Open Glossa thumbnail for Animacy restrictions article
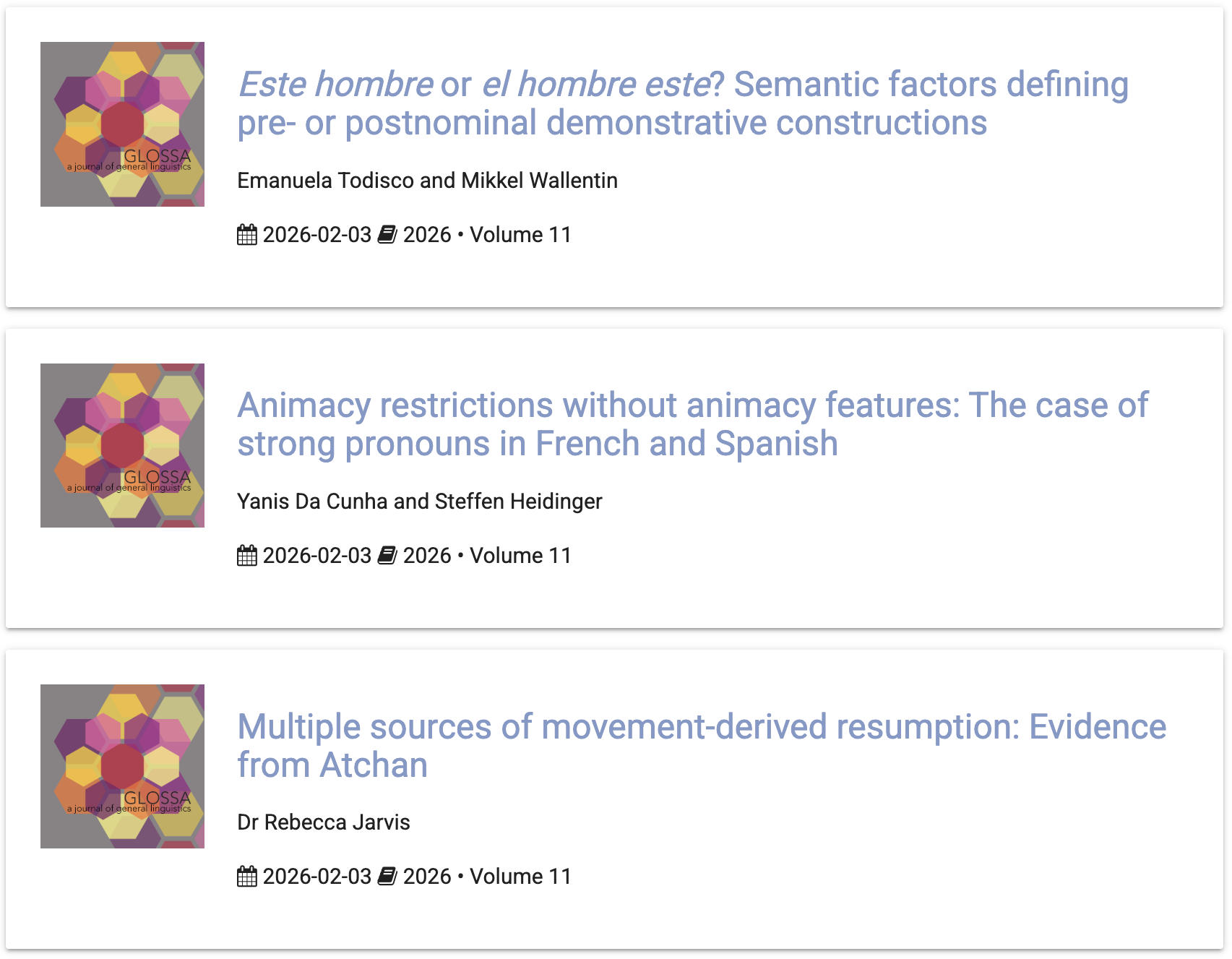Screen dimensions: 1232x959 122,445
